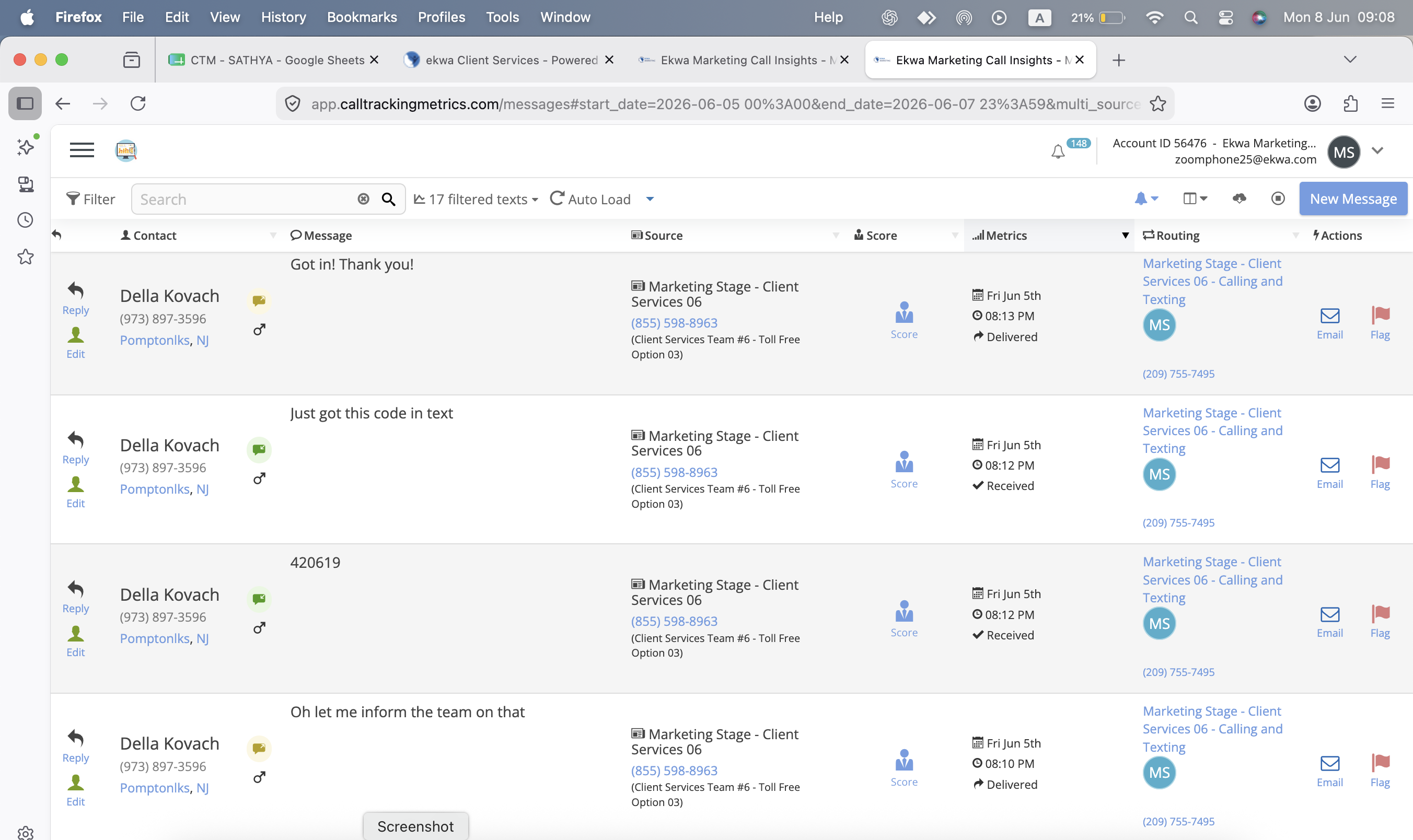This screenshot has width=1413, height=840.
Task: Flag the 'Just got this code in text' message
Action: tap(1380, 473)
